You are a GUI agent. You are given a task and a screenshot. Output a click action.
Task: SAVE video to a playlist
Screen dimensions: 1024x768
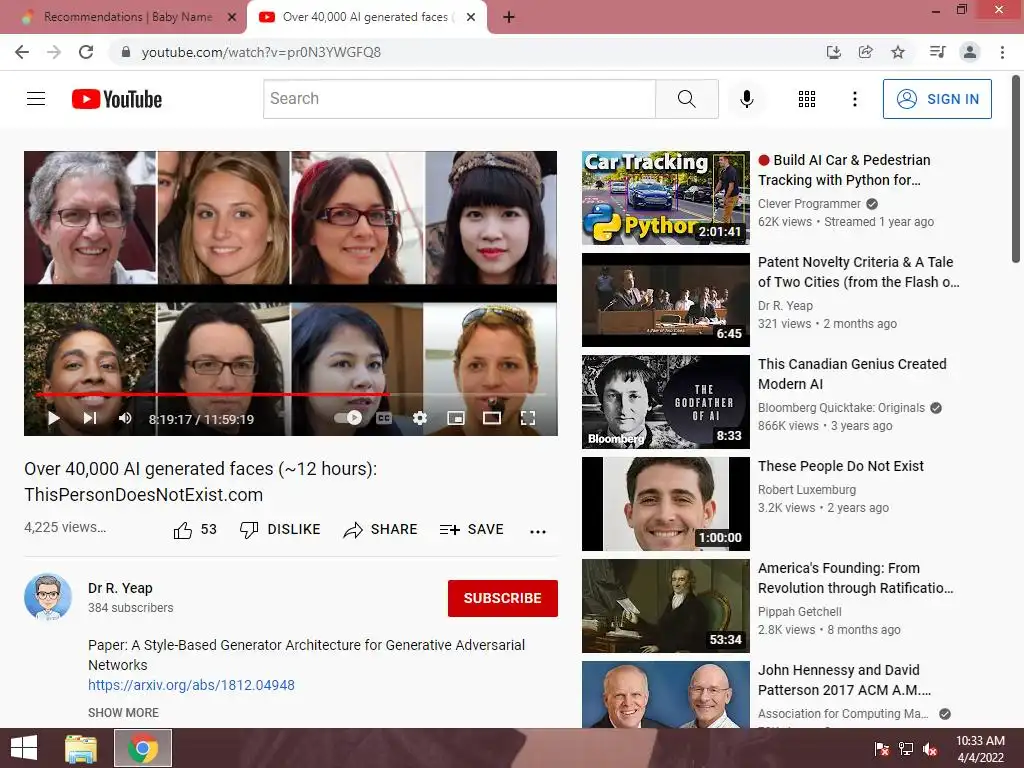click(x=472, y=530)
